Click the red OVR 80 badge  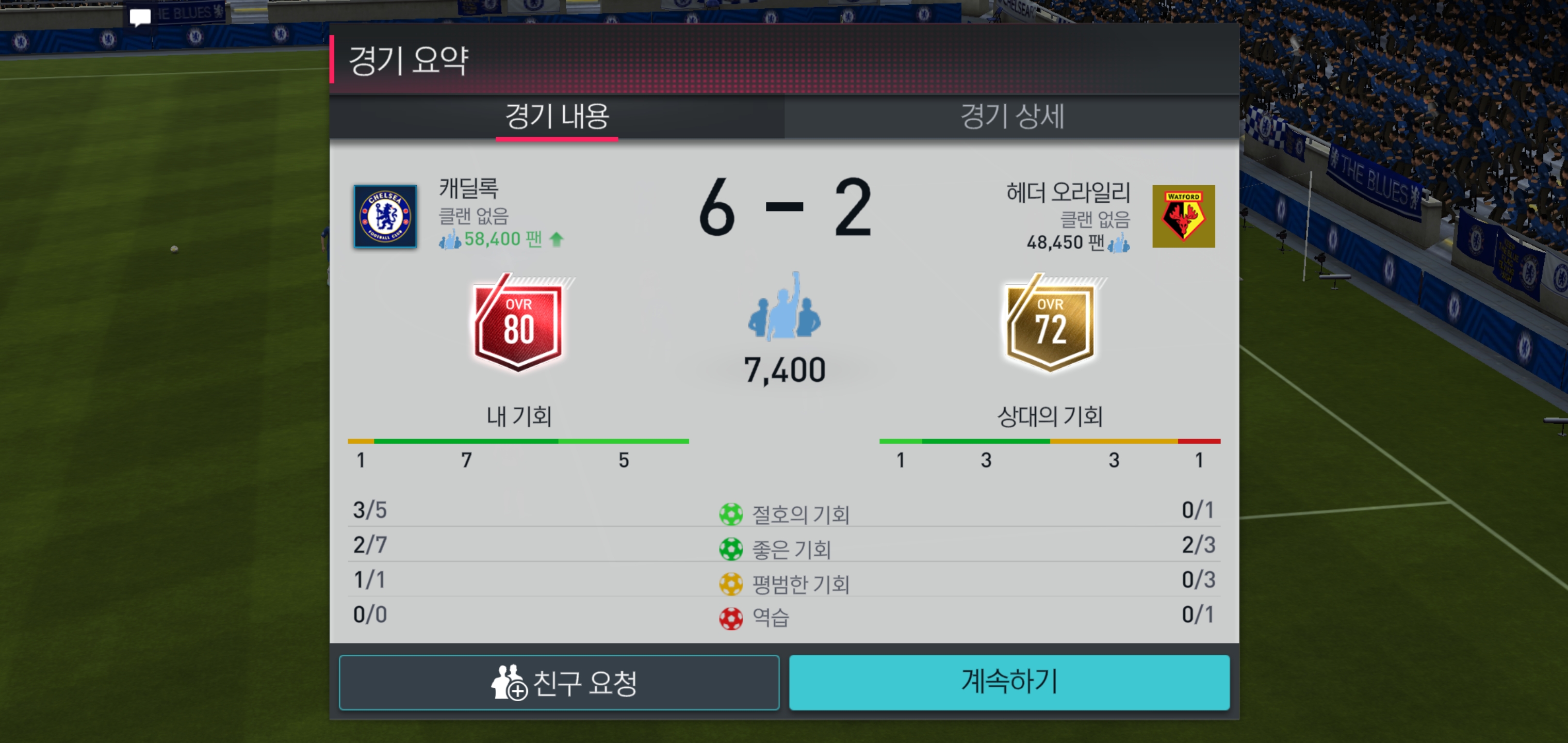tap(518, 323)
